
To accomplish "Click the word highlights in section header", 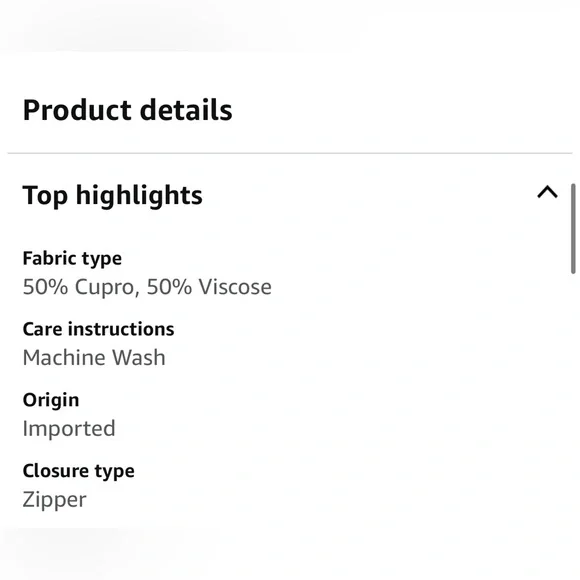I will (139, 195).
